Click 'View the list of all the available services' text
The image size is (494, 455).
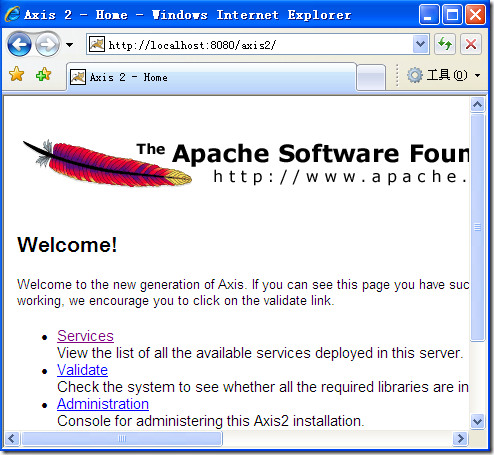click(184, 353)
